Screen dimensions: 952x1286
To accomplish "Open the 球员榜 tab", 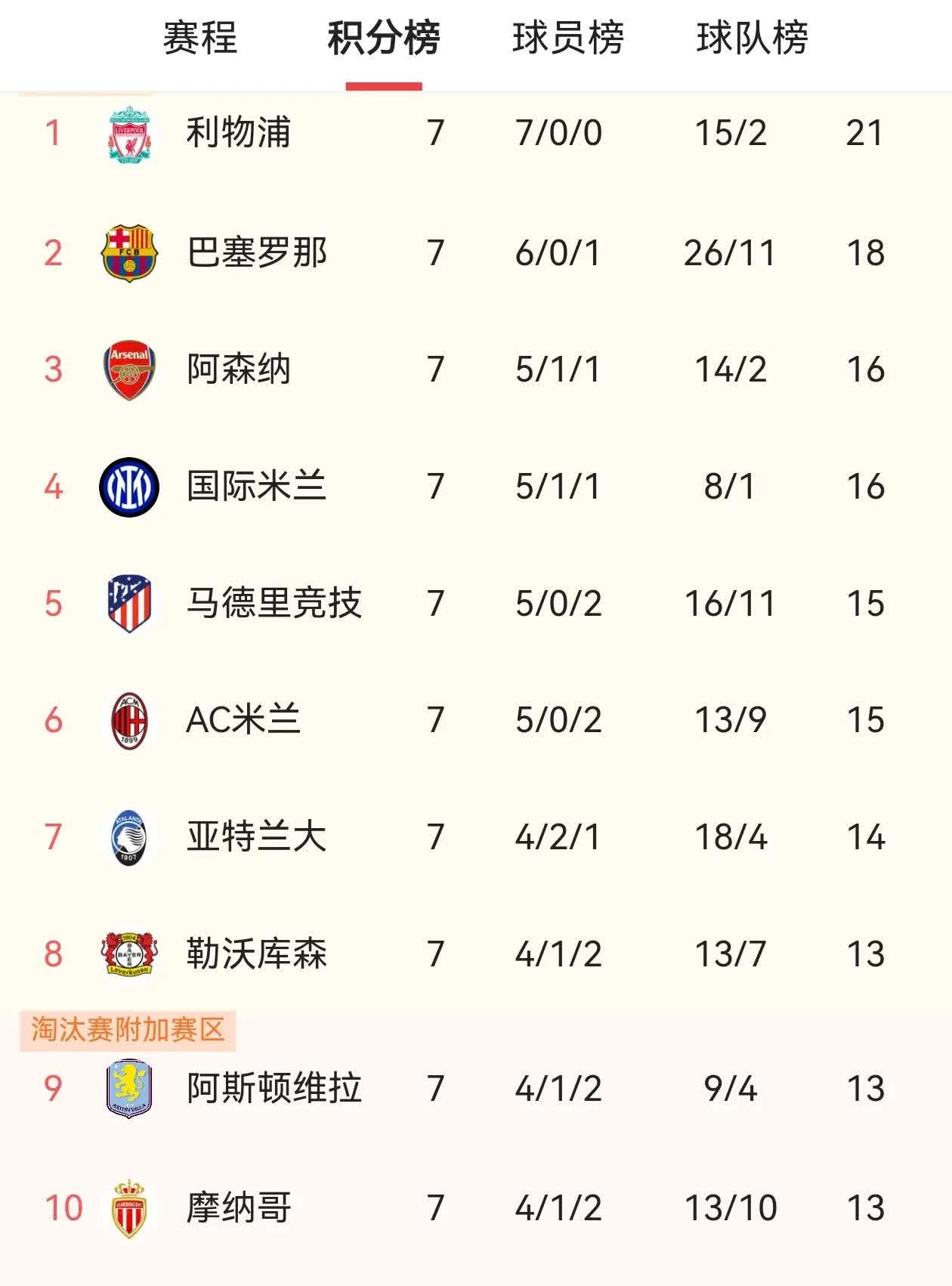I will (567, 42).
